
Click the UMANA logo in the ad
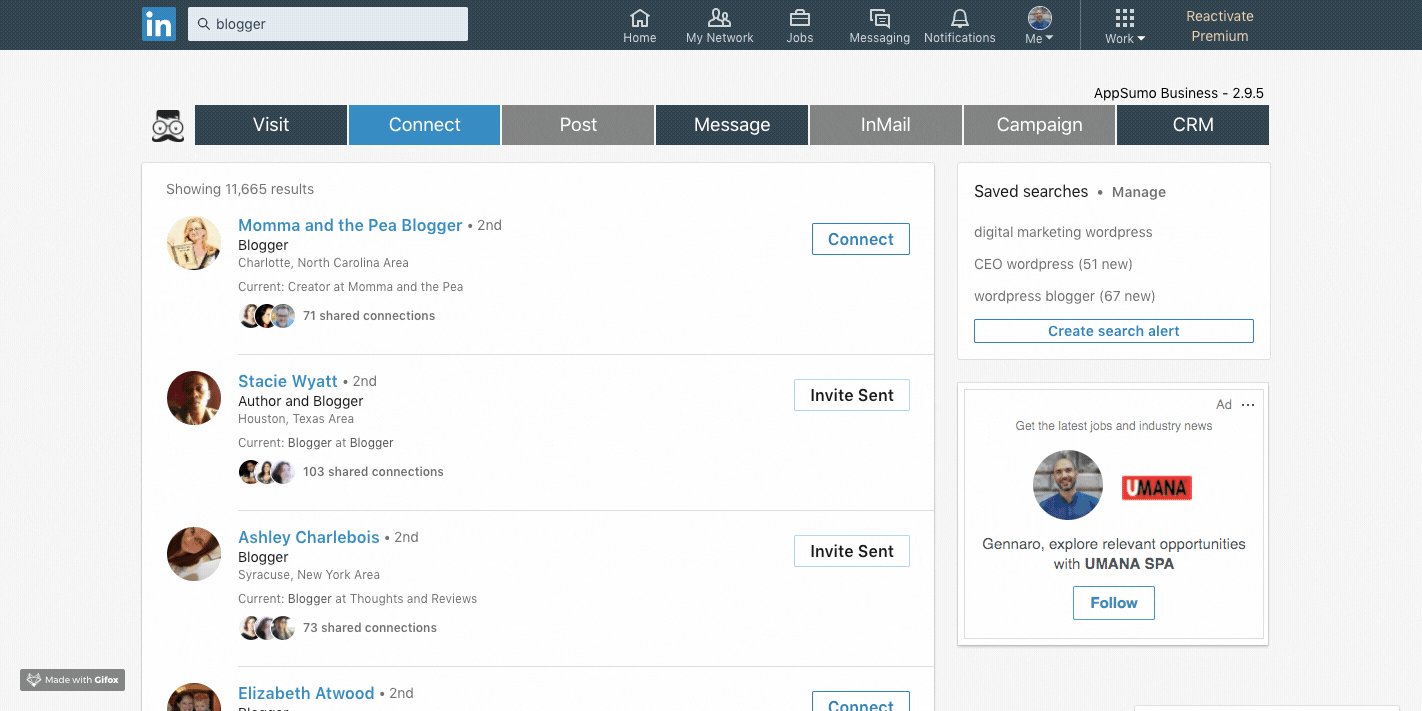click(1157, 488)
